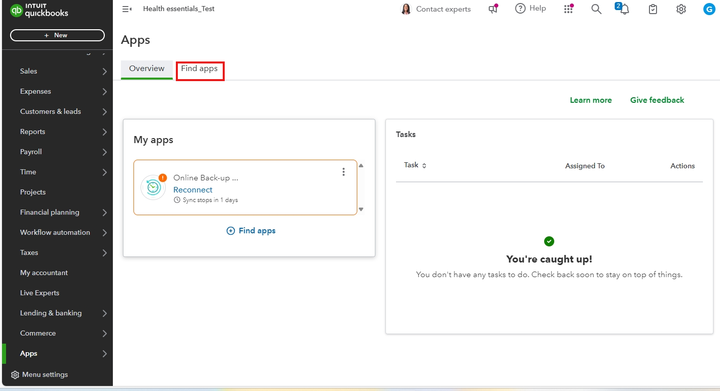The image size is (720, 391).
Task: Click the Find apps link under My apps
Action: [x=257, y=231]
